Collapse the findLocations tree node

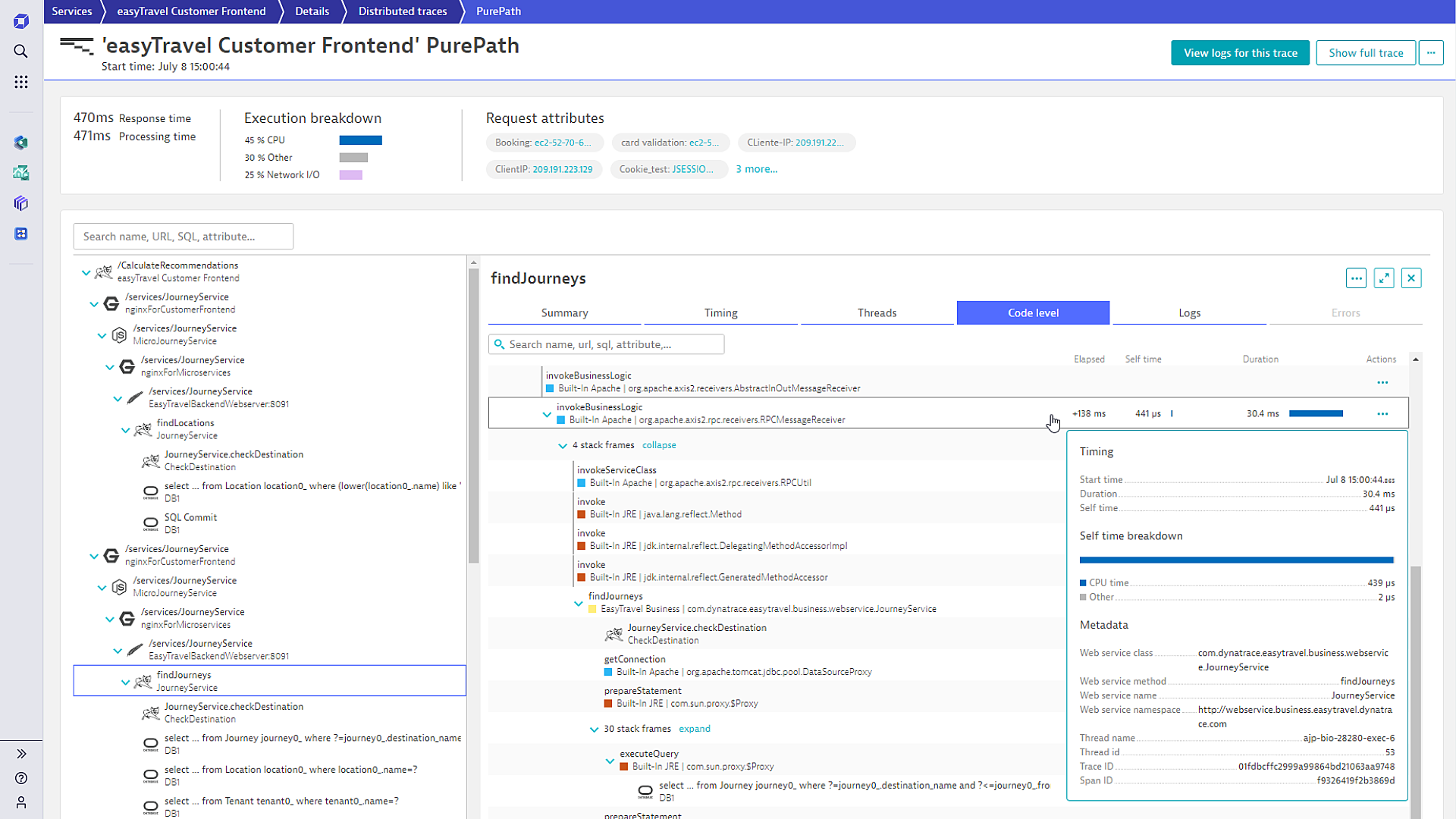coord(125,430)
